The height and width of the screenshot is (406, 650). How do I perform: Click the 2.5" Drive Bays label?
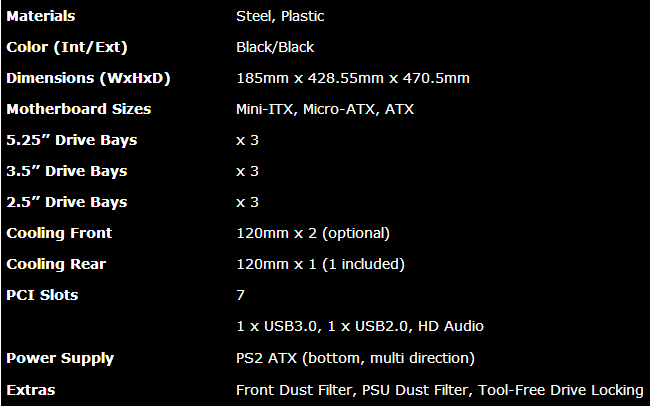point(67,202)
